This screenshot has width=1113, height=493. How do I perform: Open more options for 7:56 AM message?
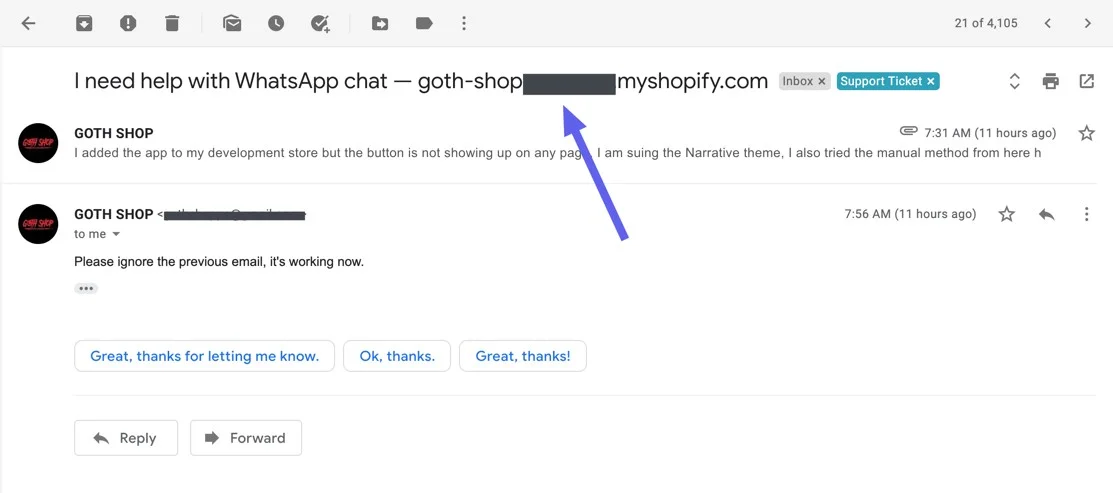coord(1086,214)
